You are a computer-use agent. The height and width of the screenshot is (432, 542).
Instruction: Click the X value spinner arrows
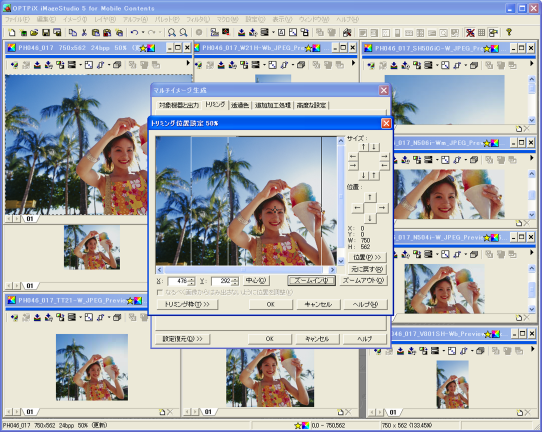(x=192, y=281)
